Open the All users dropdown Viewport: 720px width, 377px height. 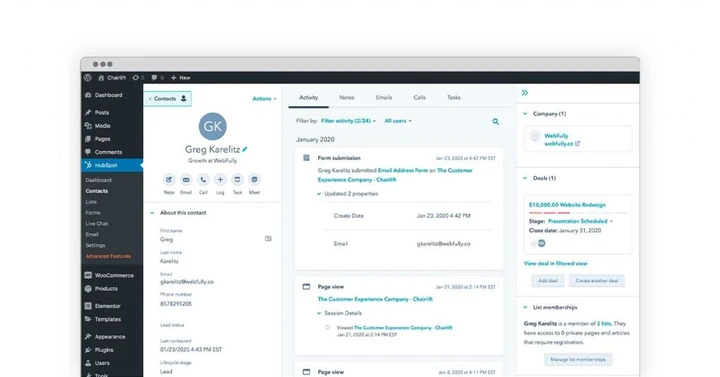coord(398,121)
